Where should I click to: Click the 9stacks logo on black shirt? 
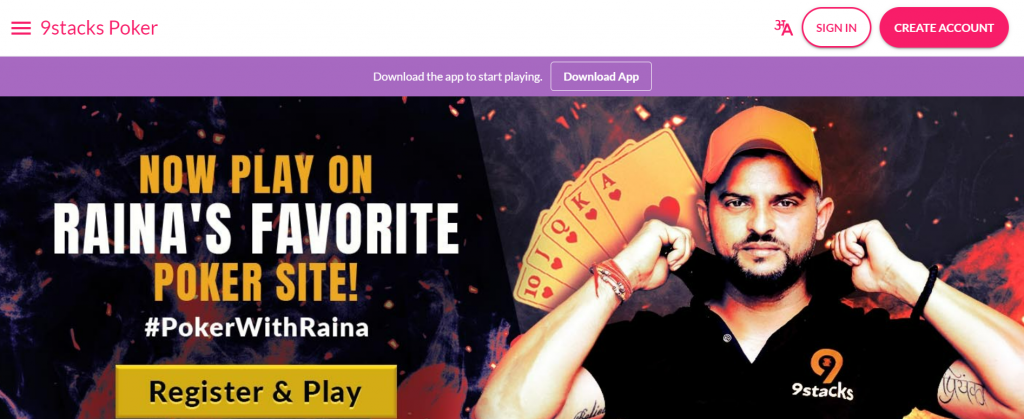(x=823, y=375)
